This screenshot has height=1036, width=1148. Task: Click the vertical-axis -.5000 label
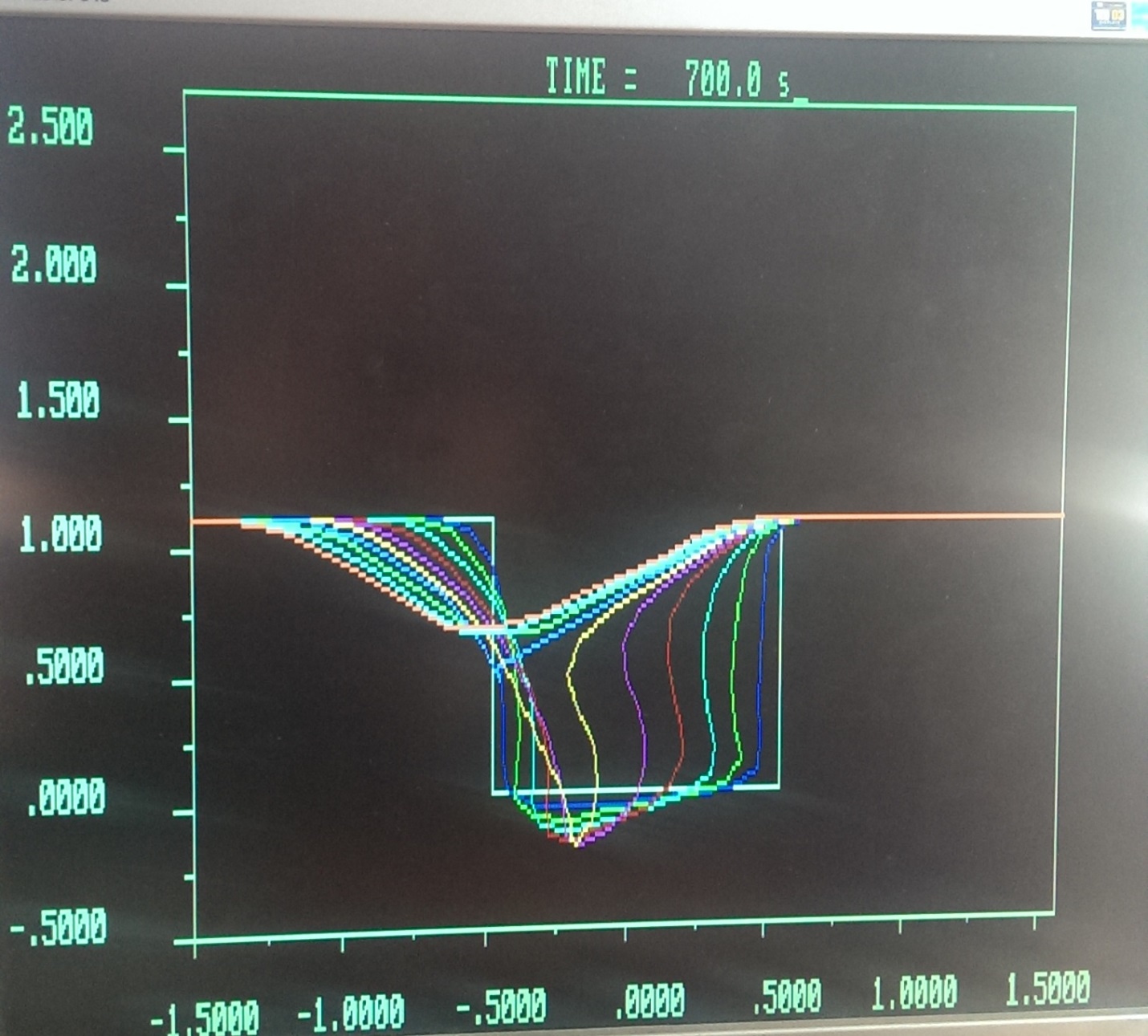[x=58, y=926]
